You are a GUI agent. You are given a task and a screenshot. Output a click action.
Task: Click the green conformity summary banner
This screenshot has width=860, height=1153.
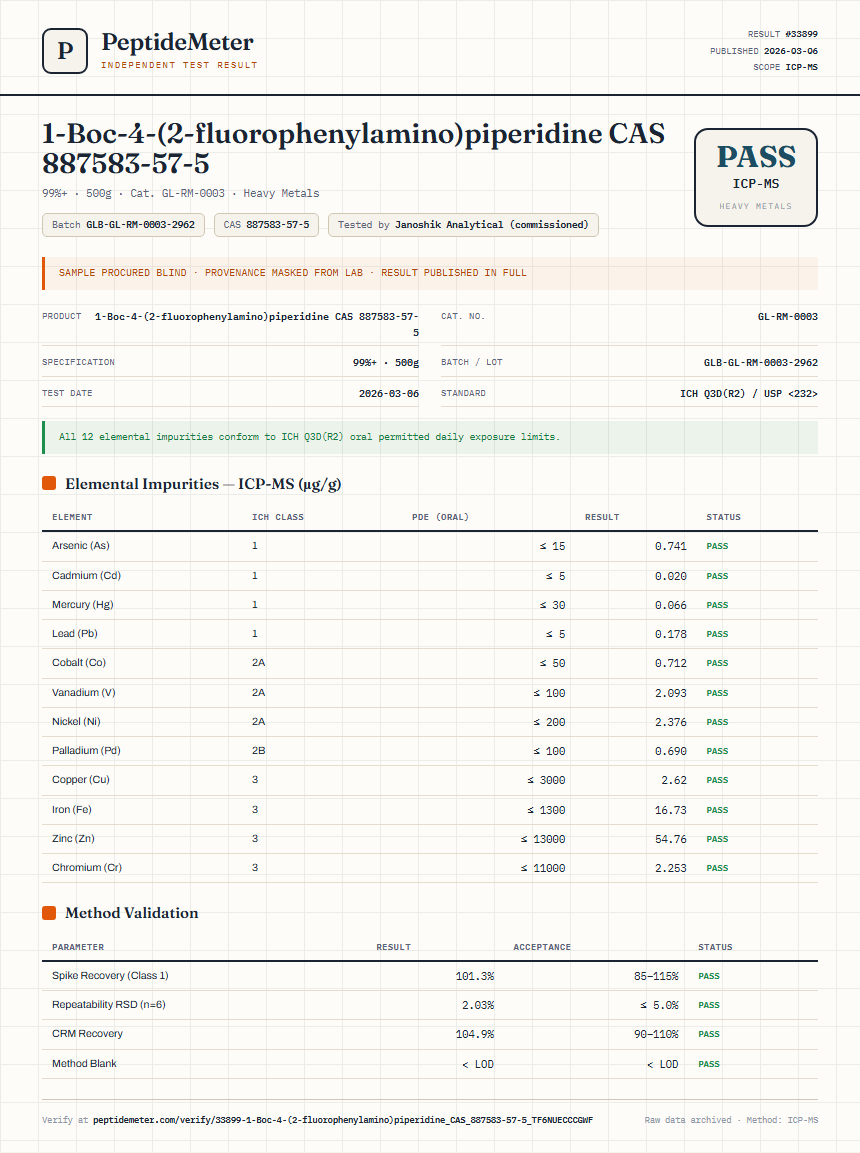(x=430, y=437)
